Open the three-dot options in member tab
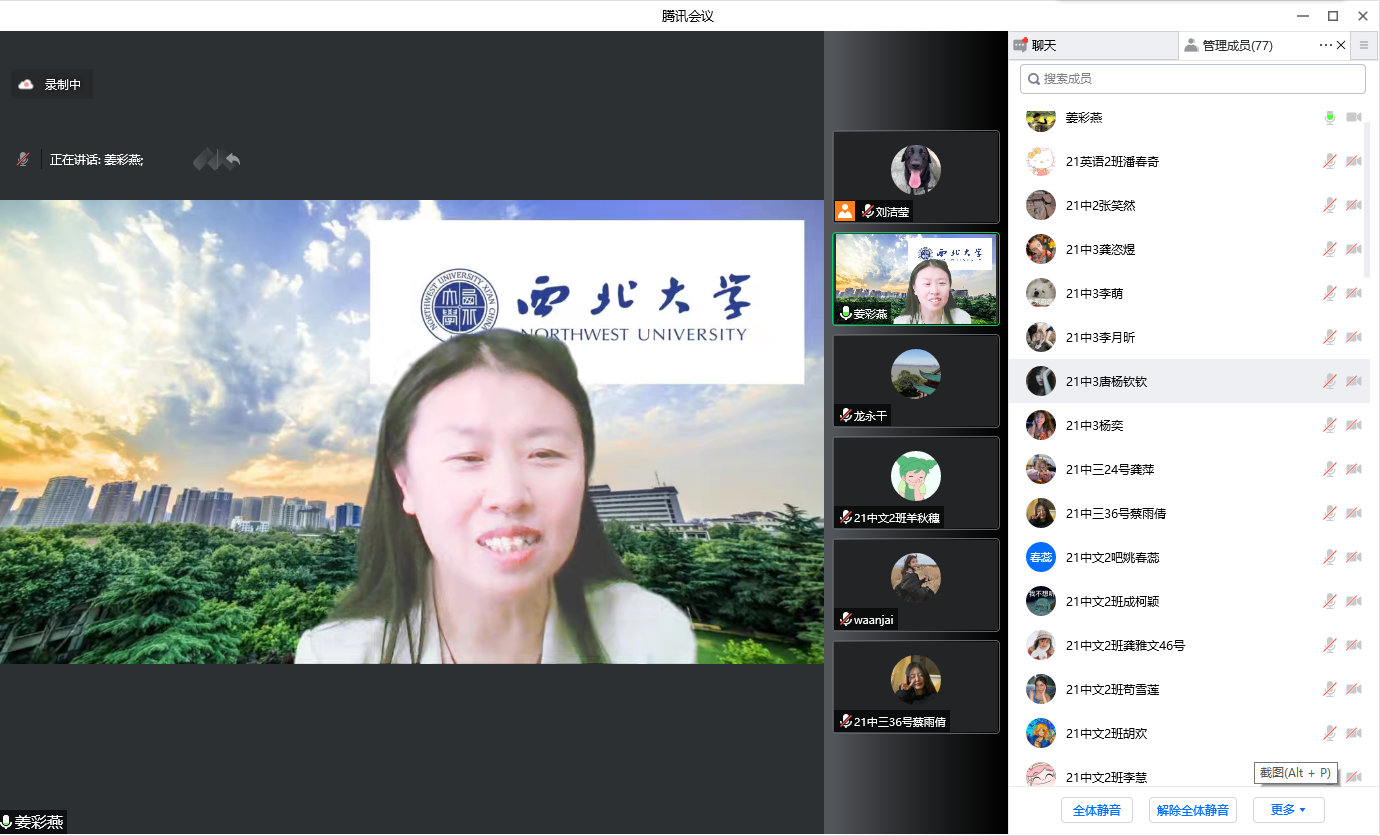 [1325, 45]
